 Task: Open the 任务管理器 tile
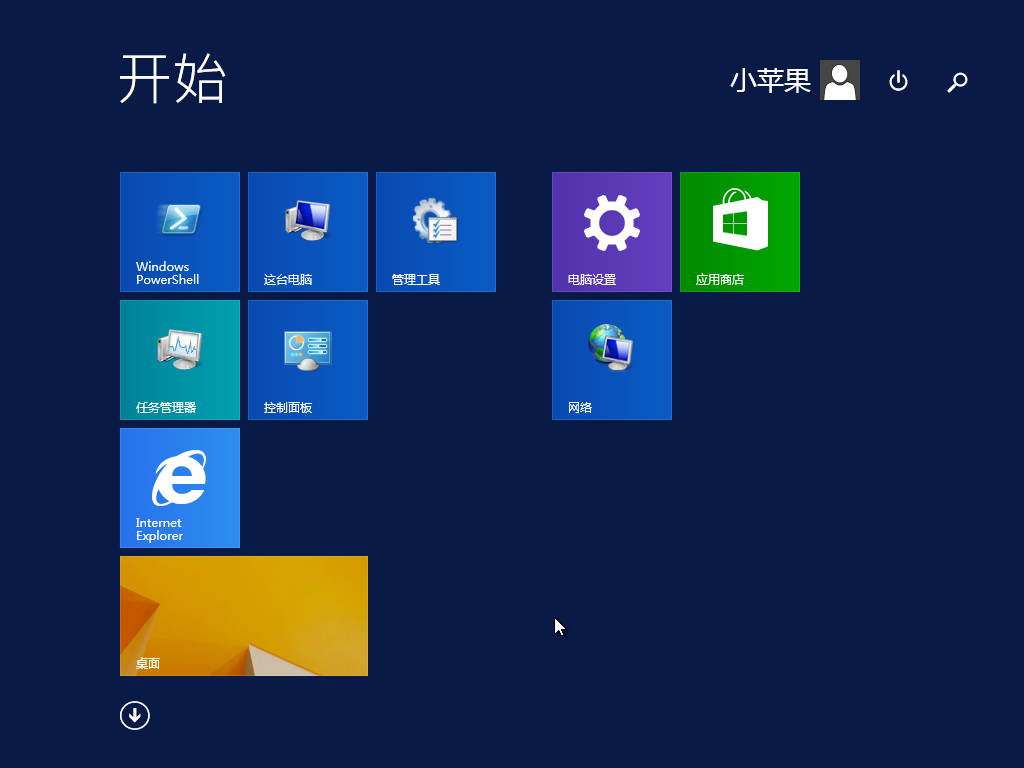[x=180, y=360]
